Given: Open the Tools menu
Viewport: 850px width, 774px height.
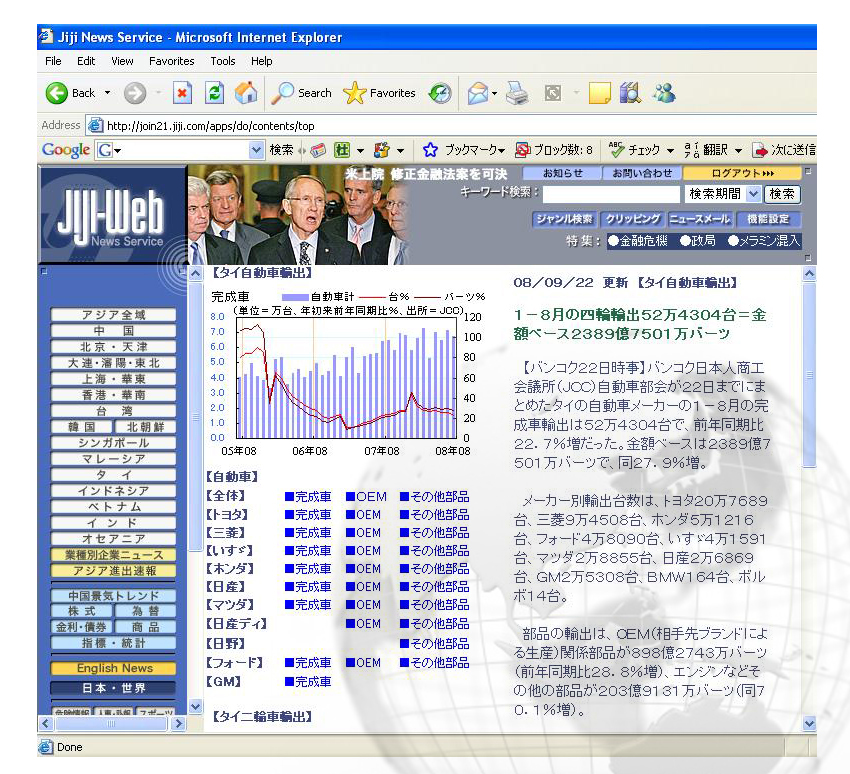Looking at the screenshot, I should click(223, 61).
